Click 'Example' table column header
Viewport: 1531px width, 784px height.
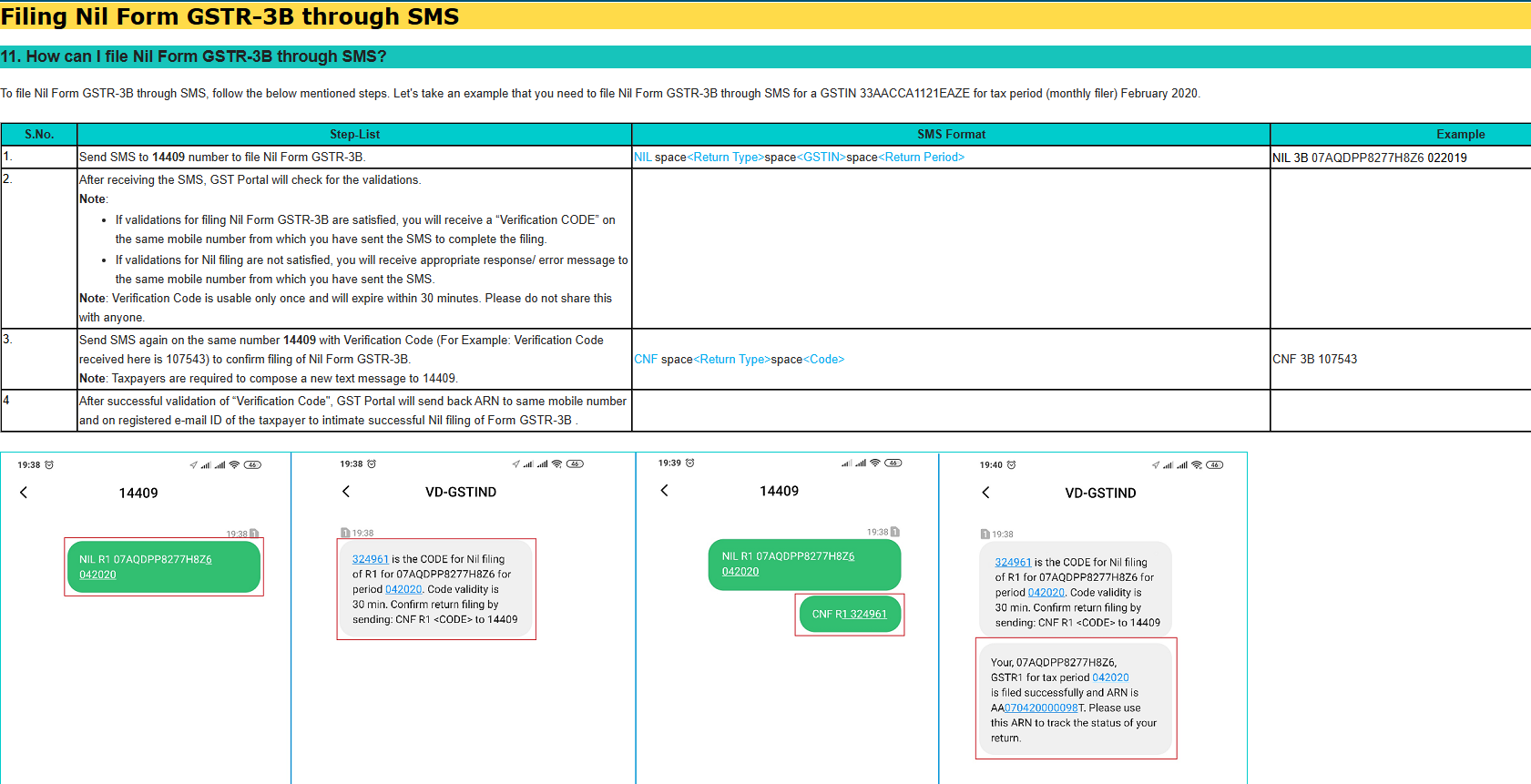tap(1460, 134)
